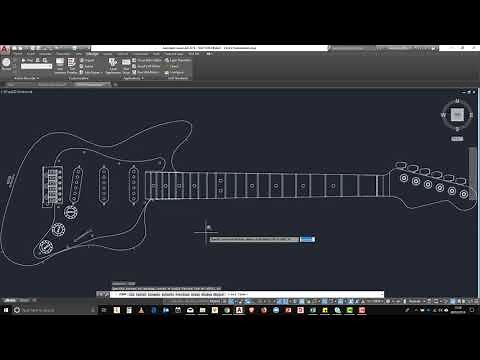The width and height of the screenshot is (480, 360).
Task: Select the Model layout tab
Action: point(10,300)
